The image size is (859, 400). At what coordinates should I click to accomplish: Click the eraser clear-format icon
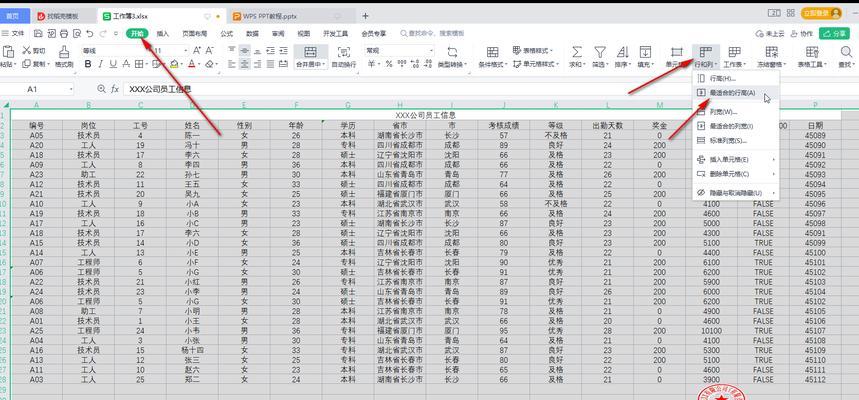(209, 64)
